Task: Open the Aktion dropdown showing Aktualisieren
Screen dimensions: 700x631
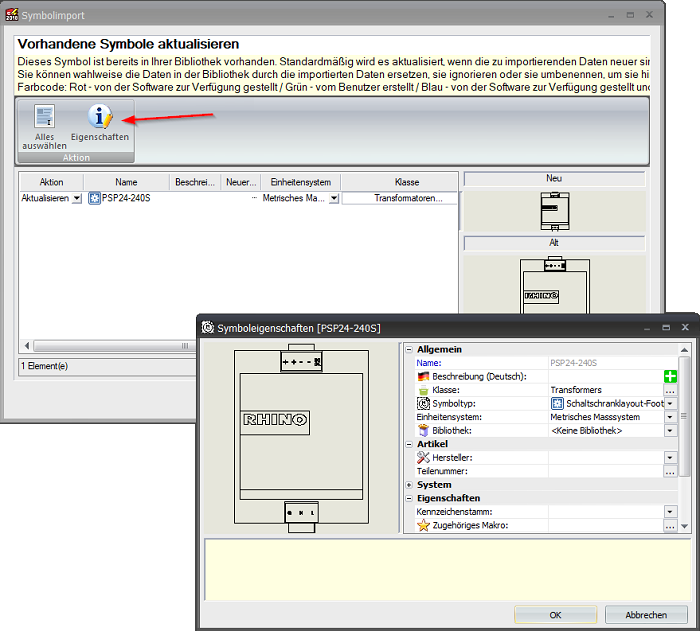Action: point(76,199)
